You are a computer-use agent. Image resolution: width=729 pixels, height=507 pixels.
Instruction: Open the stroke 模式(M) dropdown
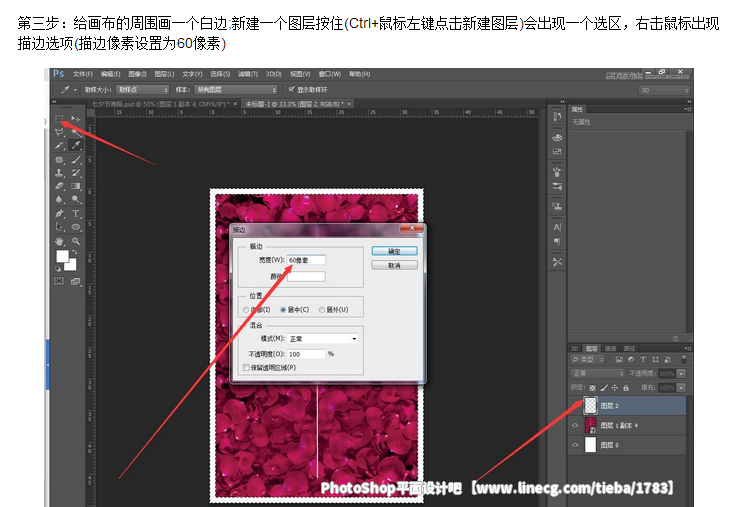tap(323, 339)
